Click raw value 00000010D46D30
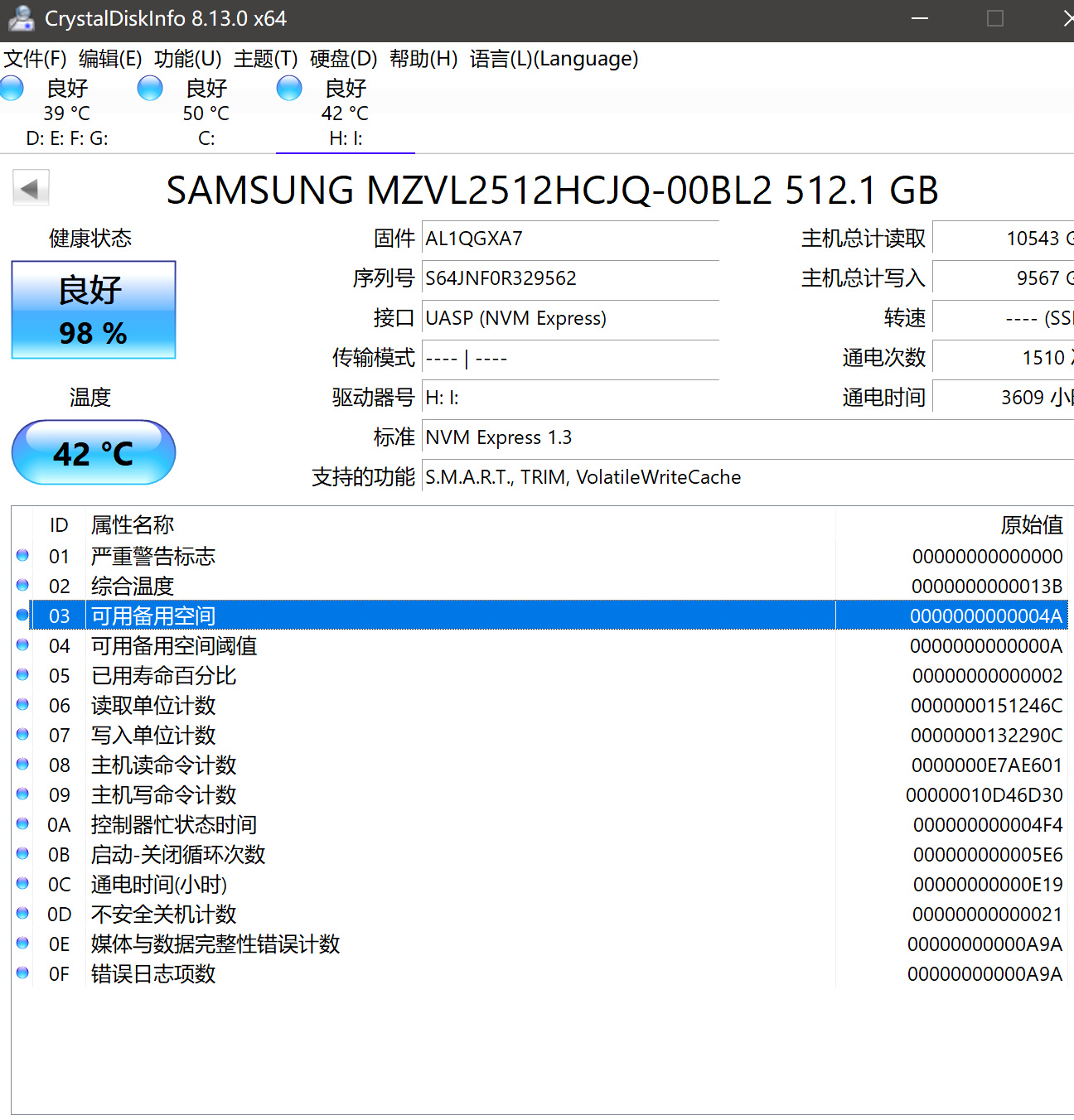Screen dimensions: 1074x1120 click(x=984, y=794)
